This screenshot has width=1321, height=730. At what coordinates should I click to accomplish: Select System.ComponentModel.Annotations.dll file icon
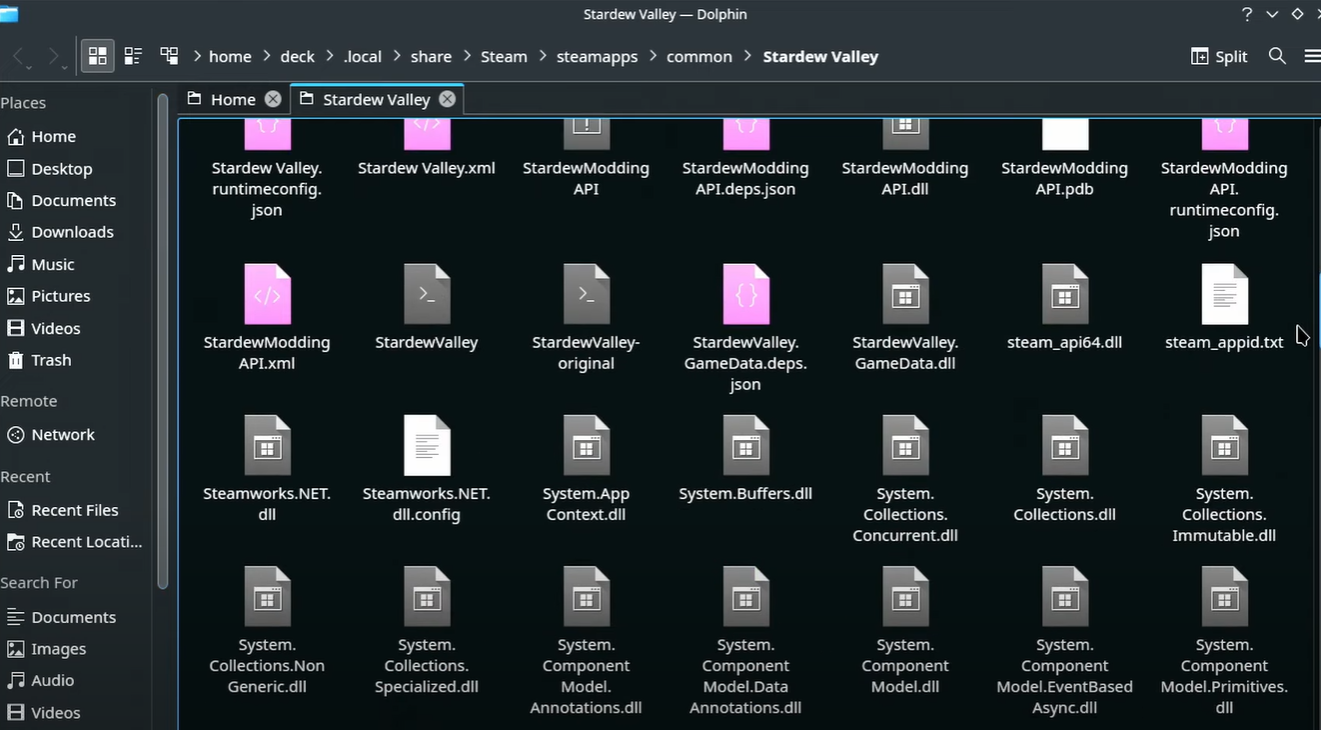(x=586, y=597)
